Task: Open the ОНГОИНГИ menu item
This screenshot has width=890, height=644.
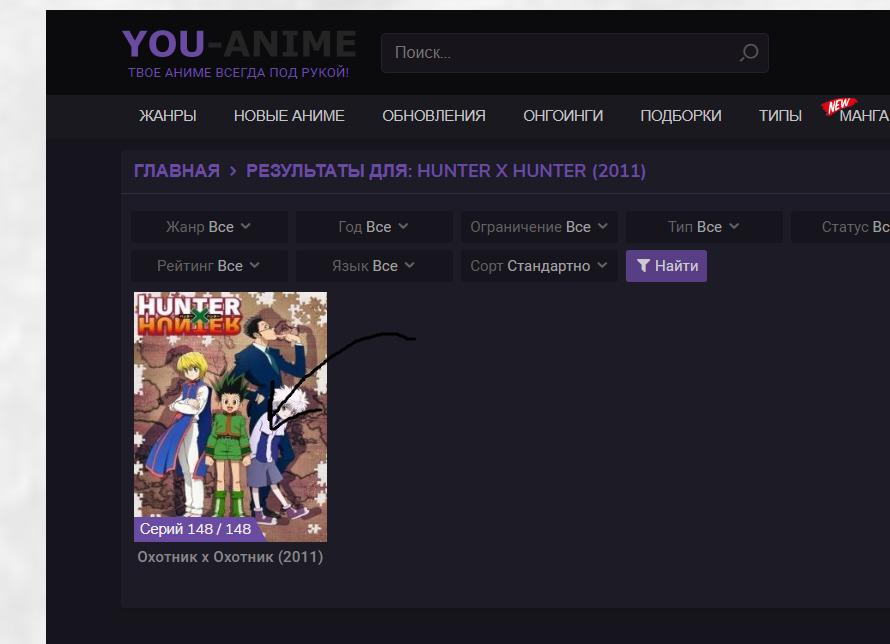Action: click(x=563, y=116)
